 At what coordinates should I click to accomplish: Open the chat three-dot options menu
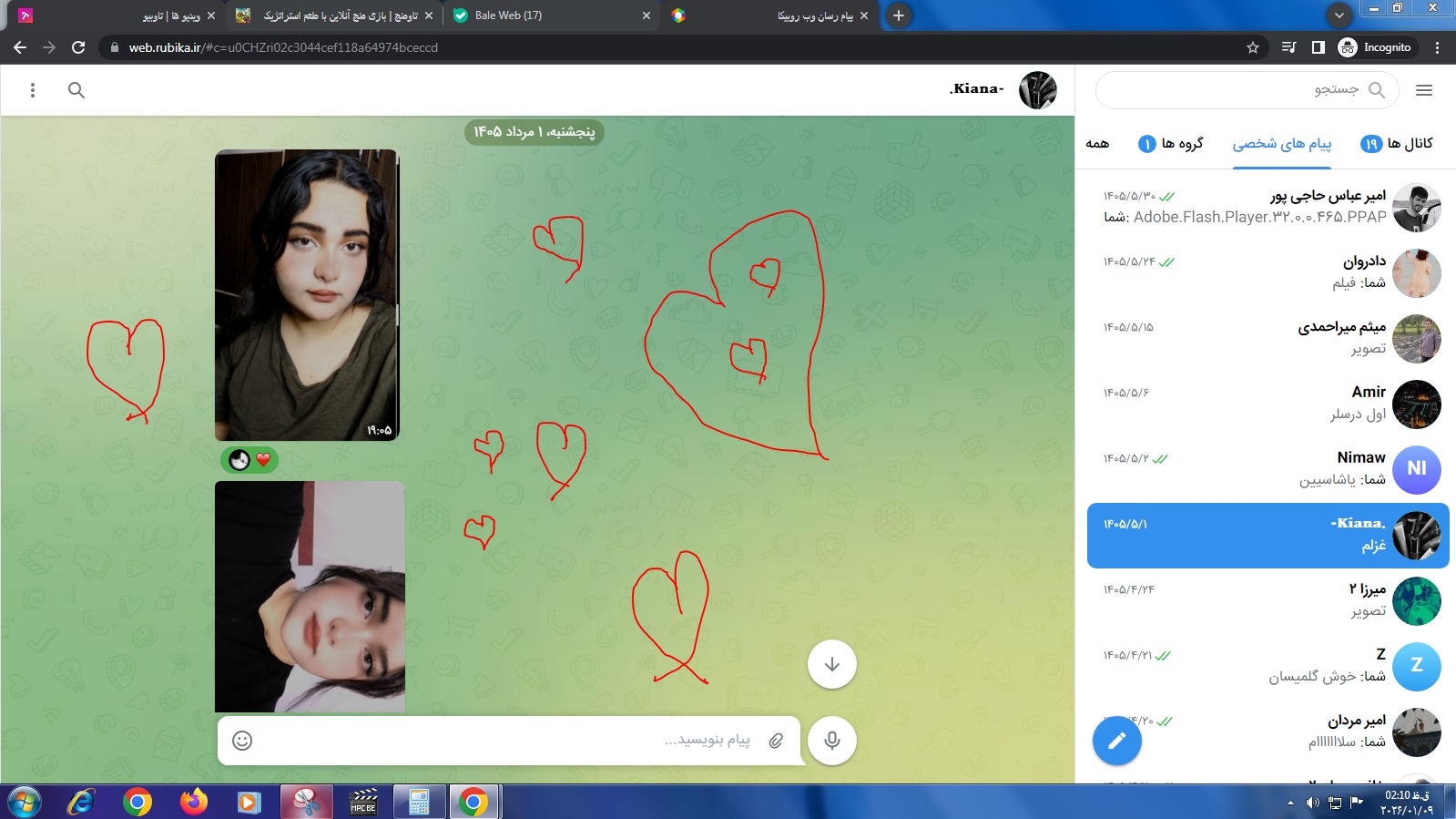[33, 90]
